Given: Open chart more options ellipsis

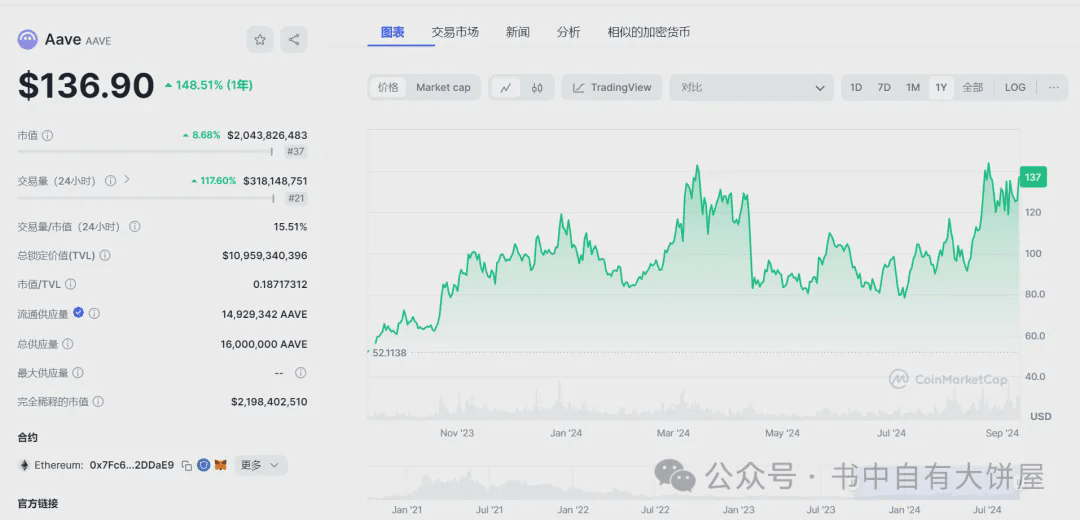Looking at the screenshot, I should 1054,87.
